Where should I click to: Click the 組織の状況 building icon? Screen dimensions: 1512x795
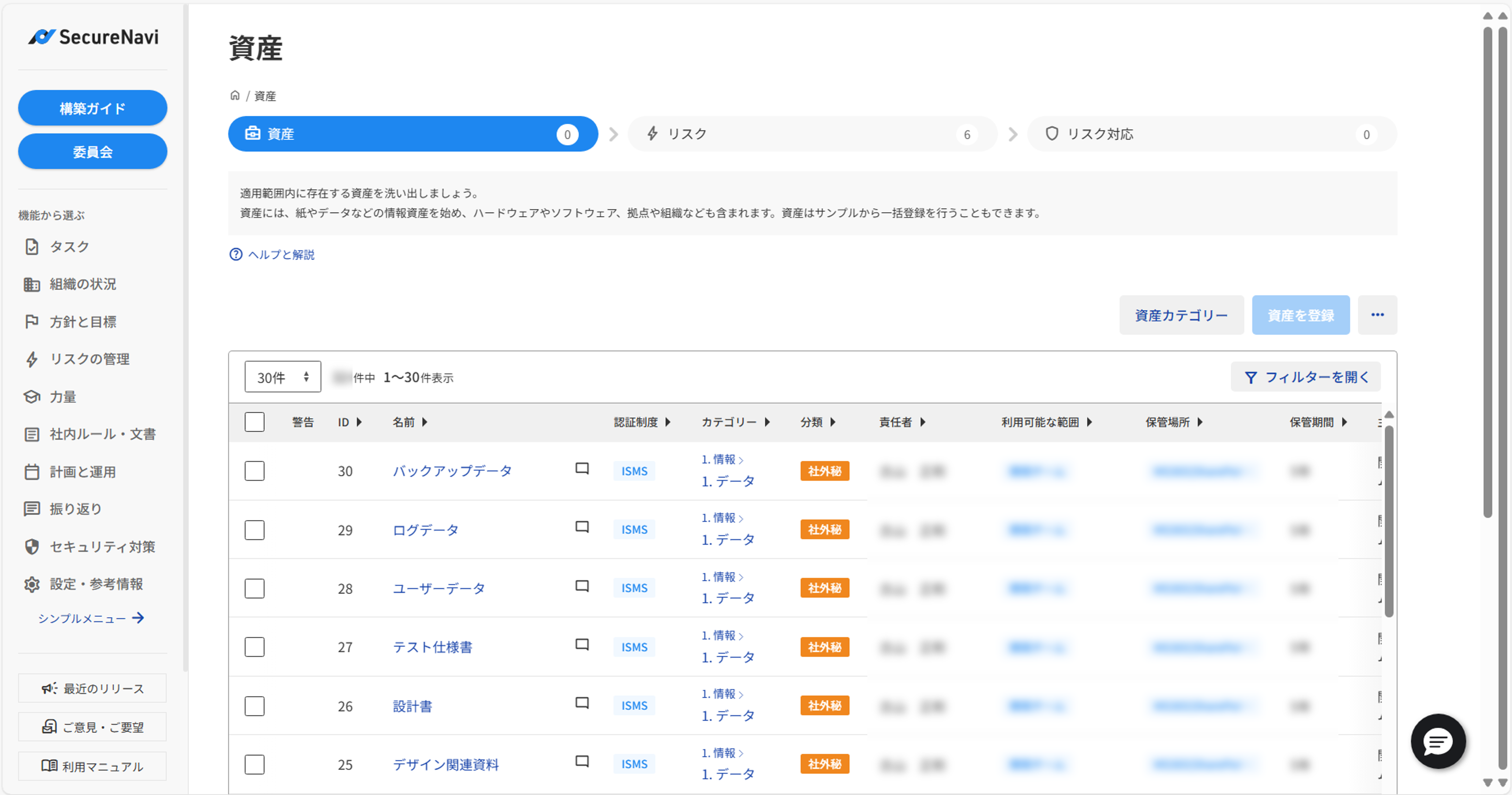point(32,284)
